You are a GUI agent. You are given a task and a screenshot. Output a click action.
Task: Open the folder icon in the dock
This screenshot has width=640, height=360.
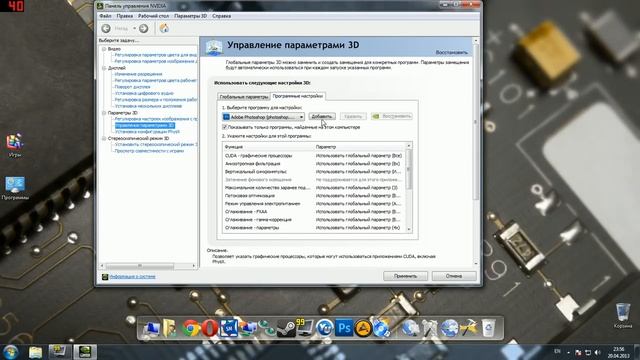pos(170,328)
